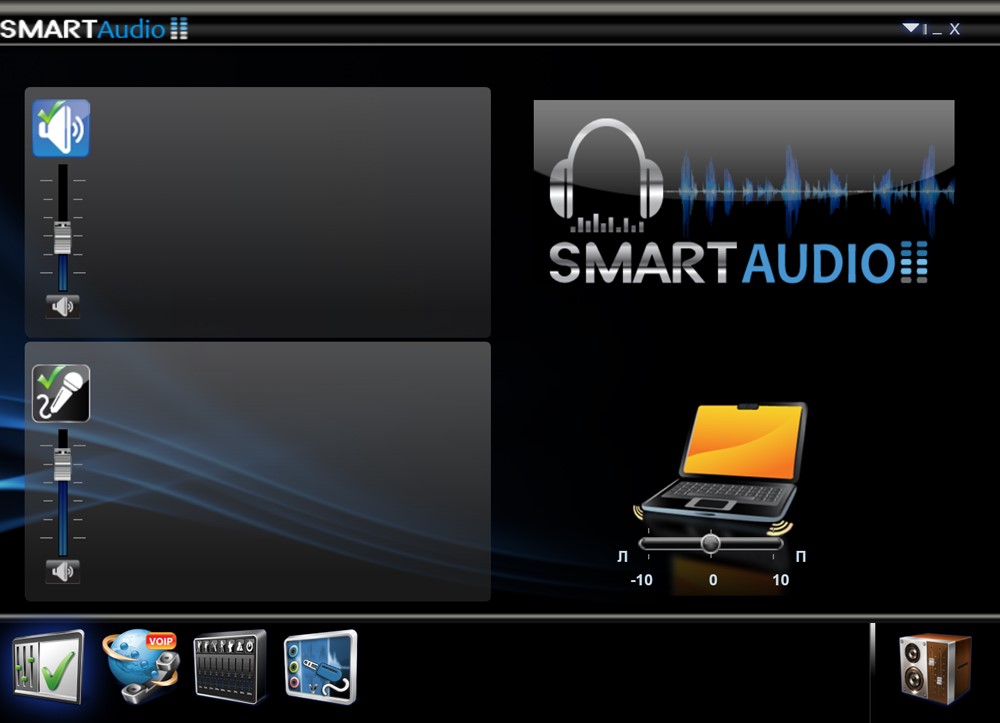The width and height of the screenshot is (1000, 723).
Task: Open the volume mixer tab with checkmark
Action: (x=48, y=668)
